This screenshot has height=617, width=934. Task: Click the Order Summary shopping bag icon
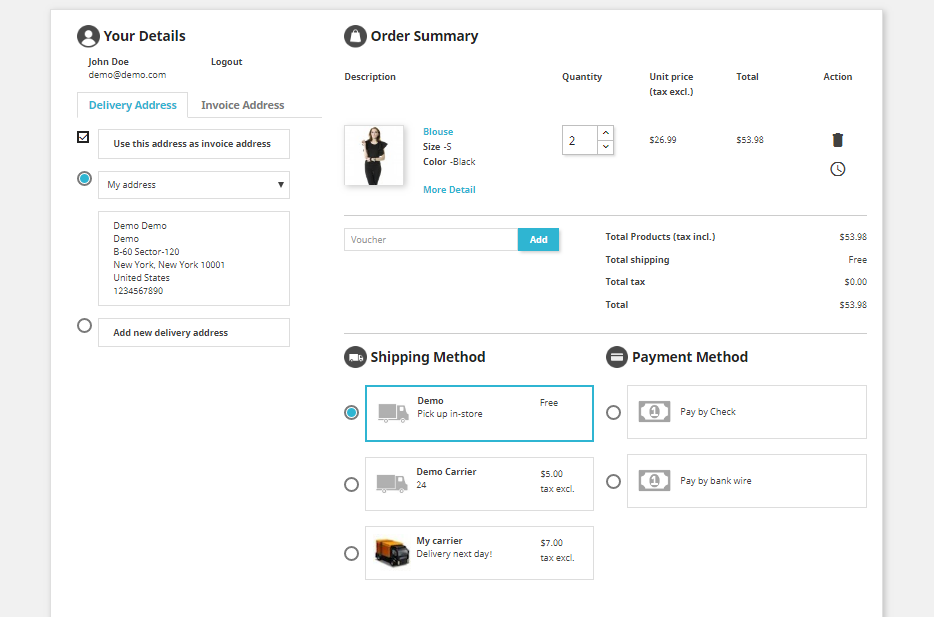pyautogui.click(x=355, y=36)
